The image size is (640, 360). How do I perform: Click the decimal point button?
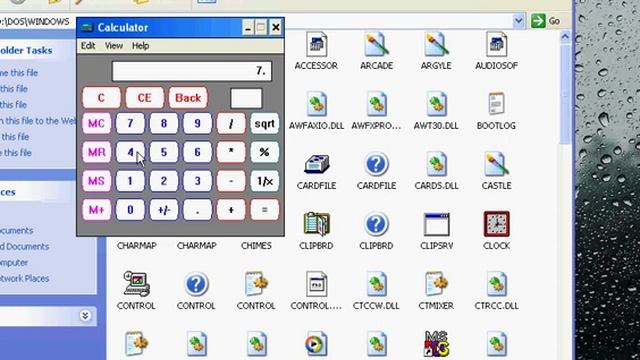tap(197, 210)
